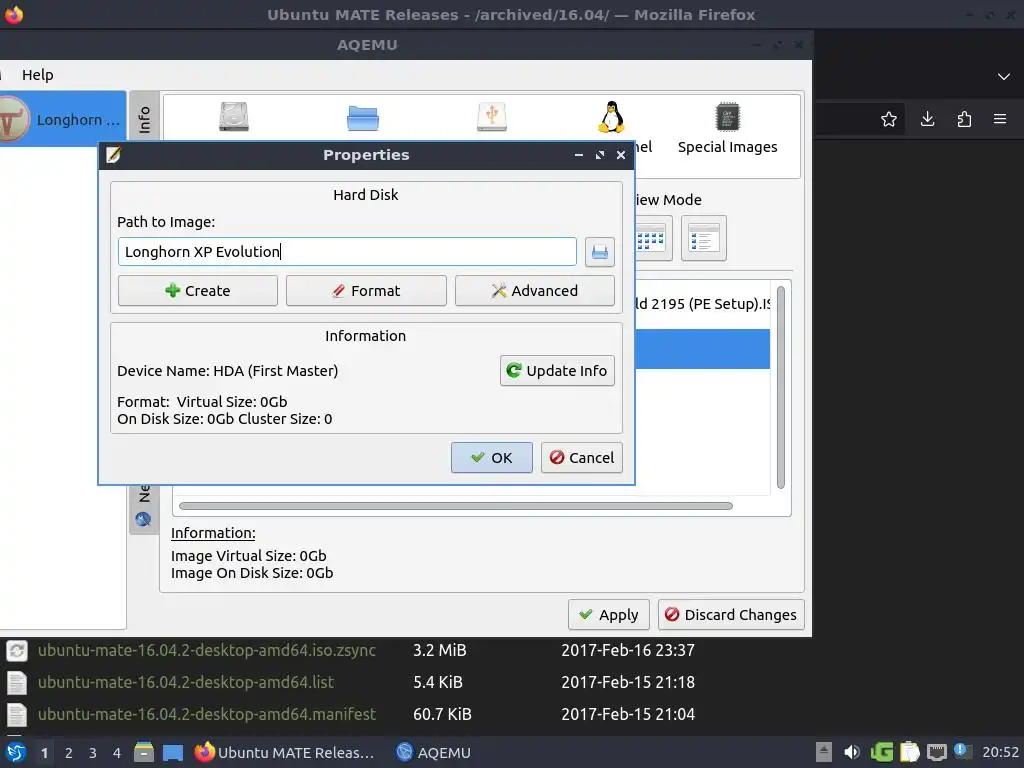Switch to workspace 2
The image size is (1024, 768).
pos(69,753)
